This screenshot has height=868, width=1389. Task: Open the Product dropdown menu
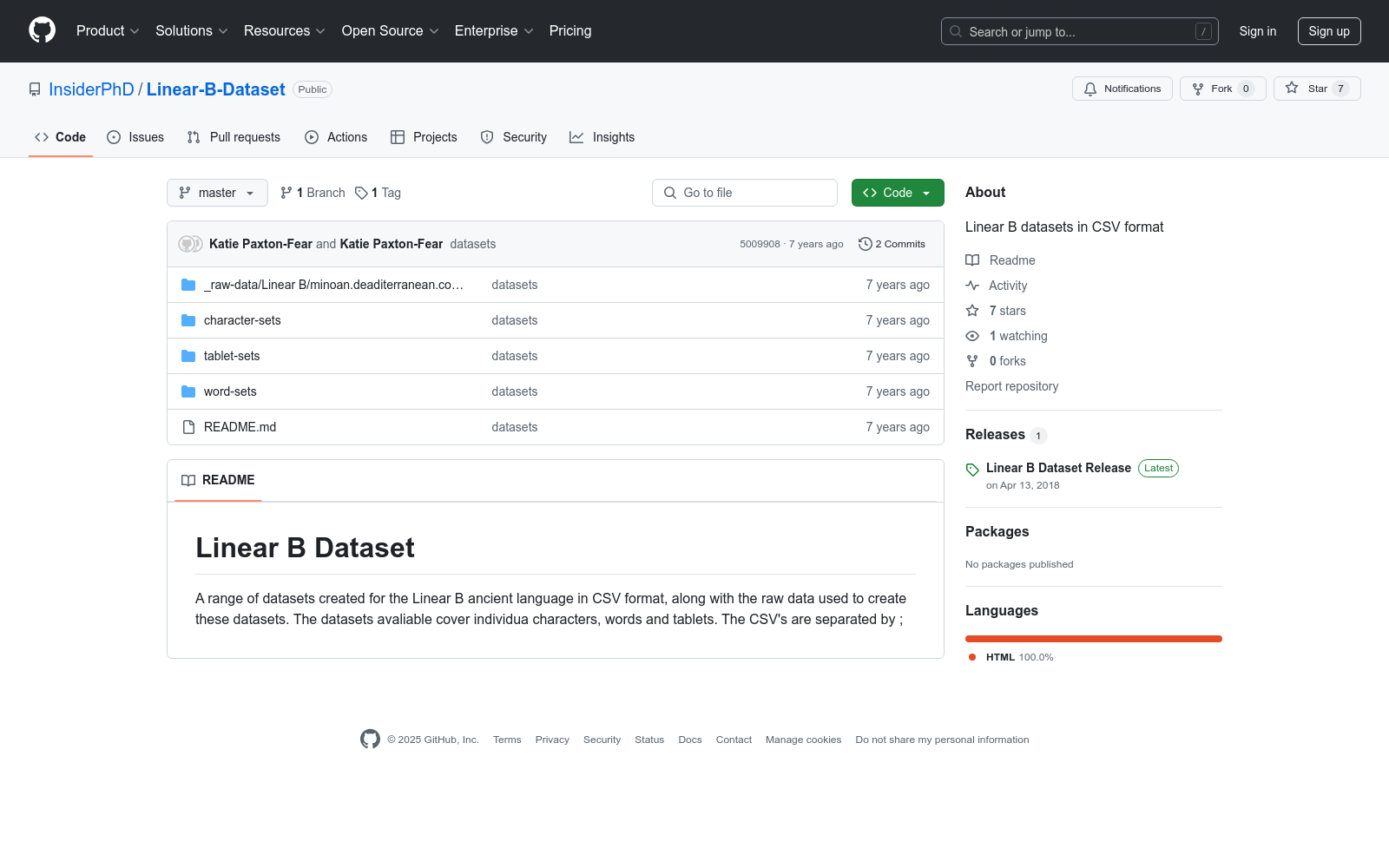pos(108,31)
